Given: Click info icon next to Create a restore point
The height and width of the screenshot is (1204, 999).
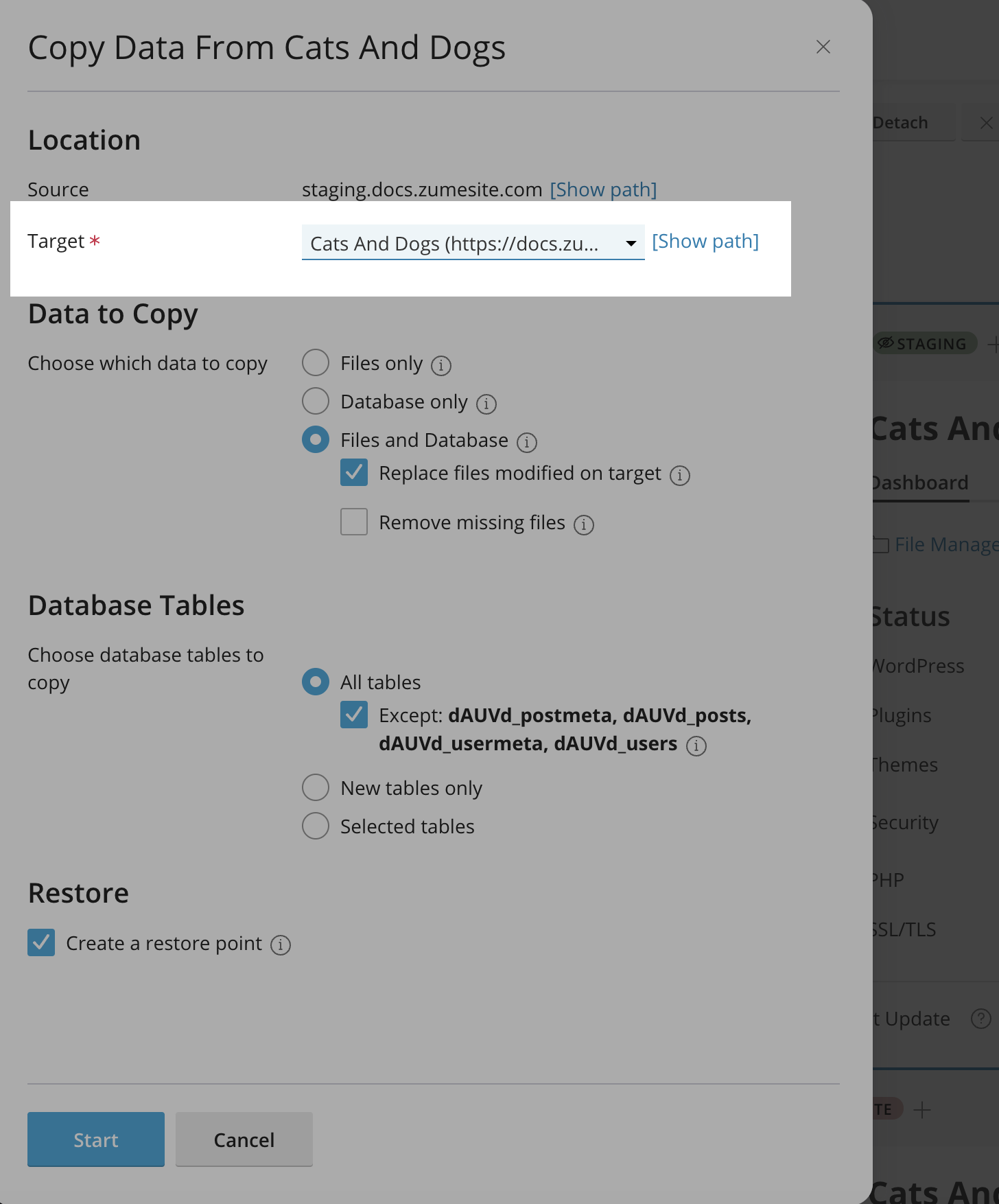Looking at the screenshot, I should click(280, 945).
